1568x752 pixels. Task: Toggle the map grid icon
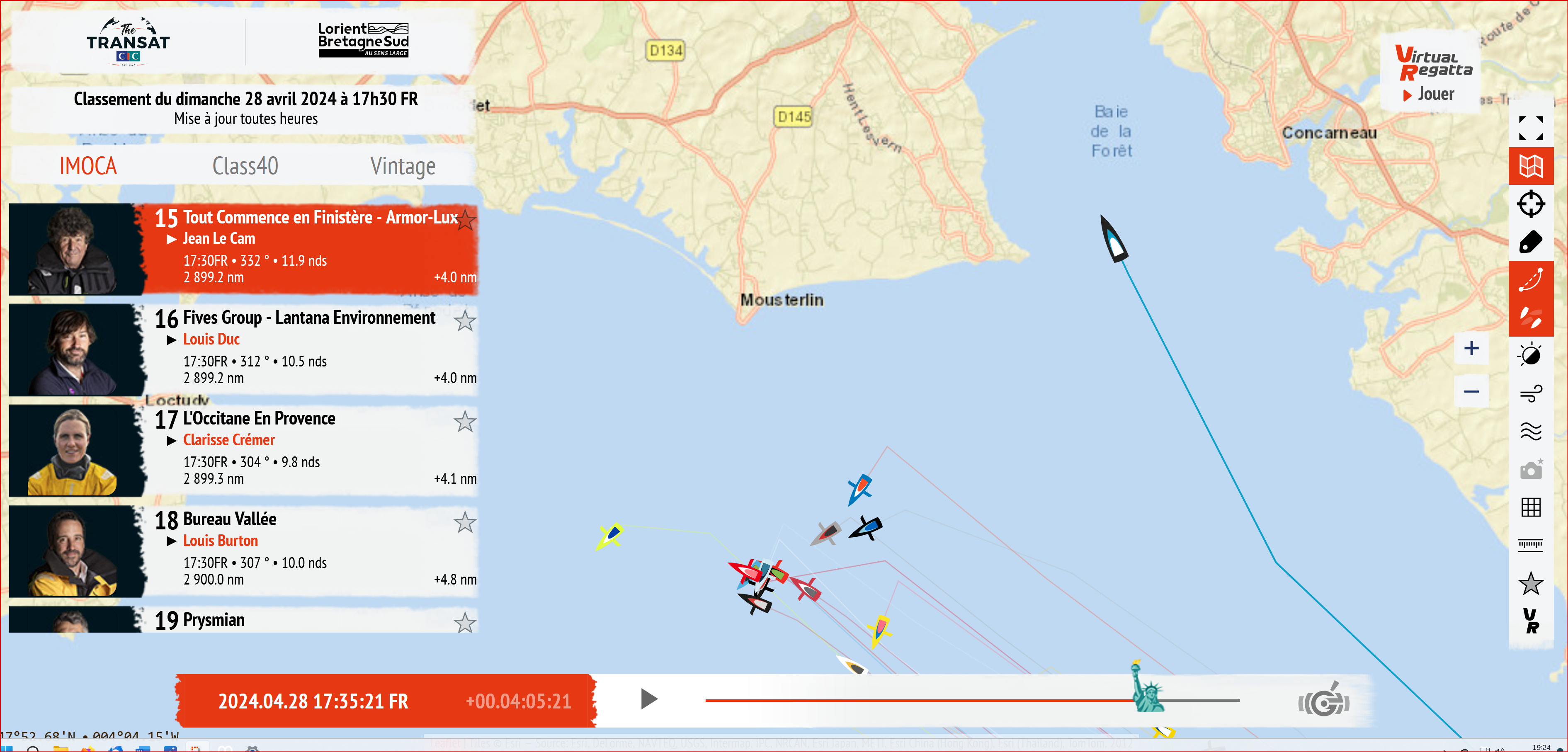1530,507
